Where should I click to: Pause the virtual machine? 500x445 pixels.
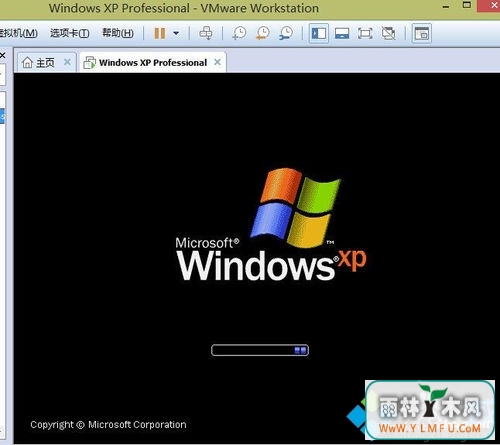coord(160,33)
